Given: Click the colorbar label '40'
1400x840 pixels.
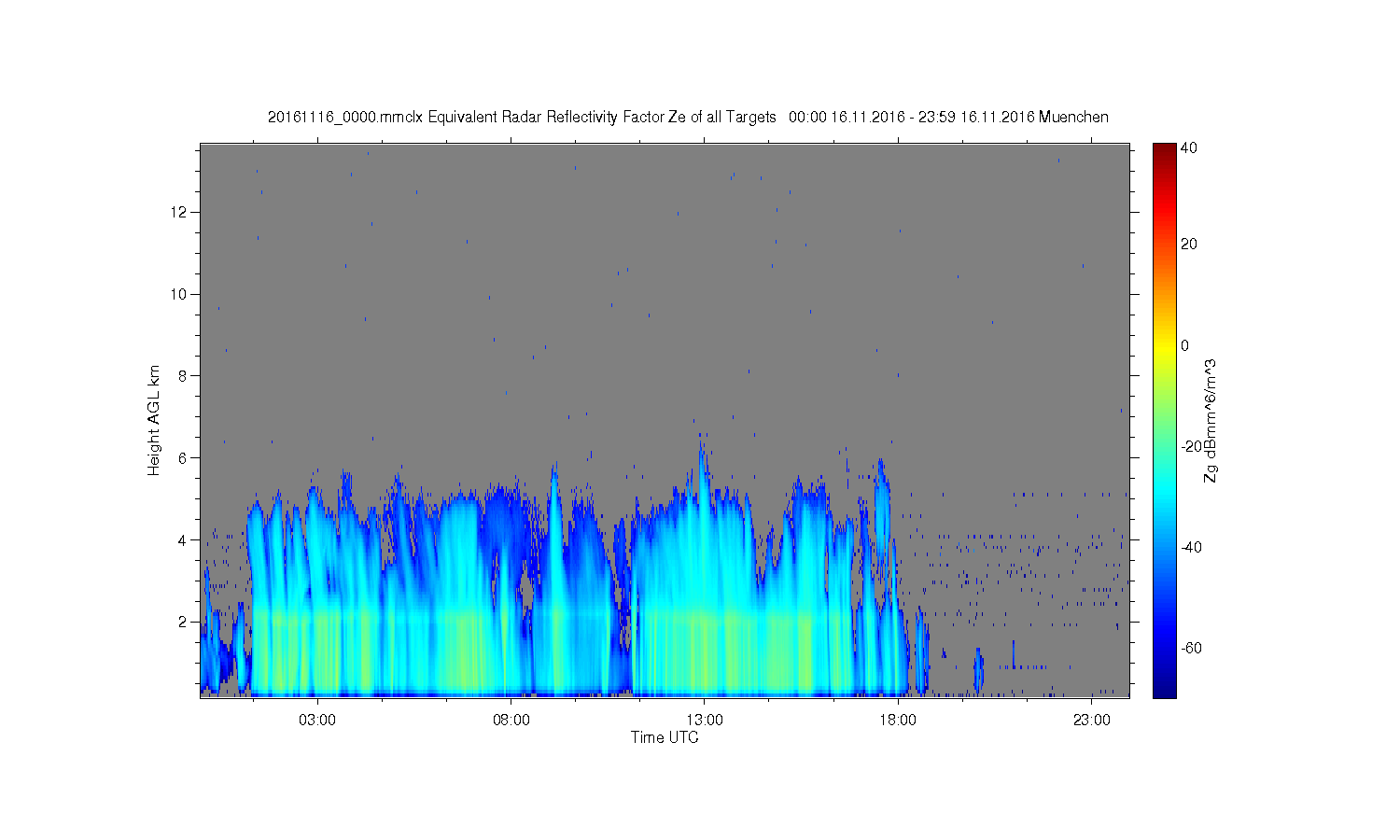Looking at the screenshot, I should [1189, 147].
